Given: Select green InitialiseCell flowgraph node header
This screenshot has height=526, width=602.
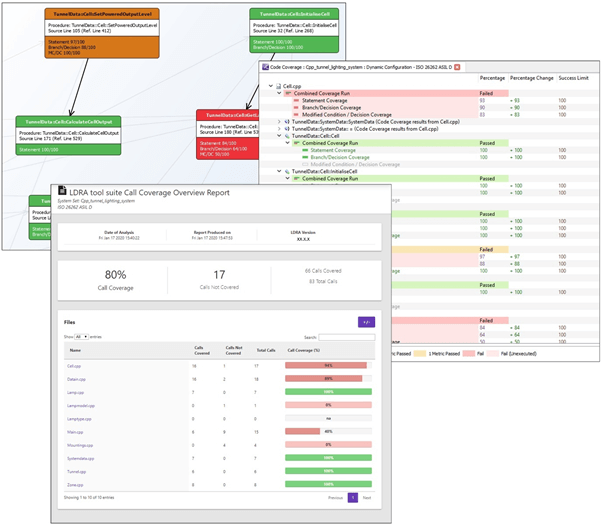Looking at the screenshot, I should pos(294,14).
